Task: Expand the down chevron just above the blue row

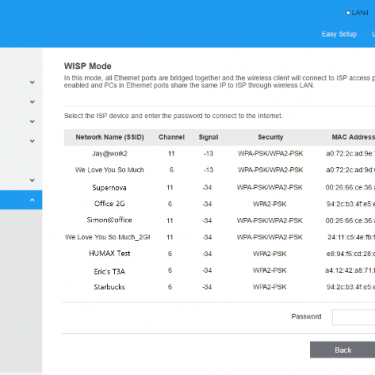Action: (x=32, y=180)
